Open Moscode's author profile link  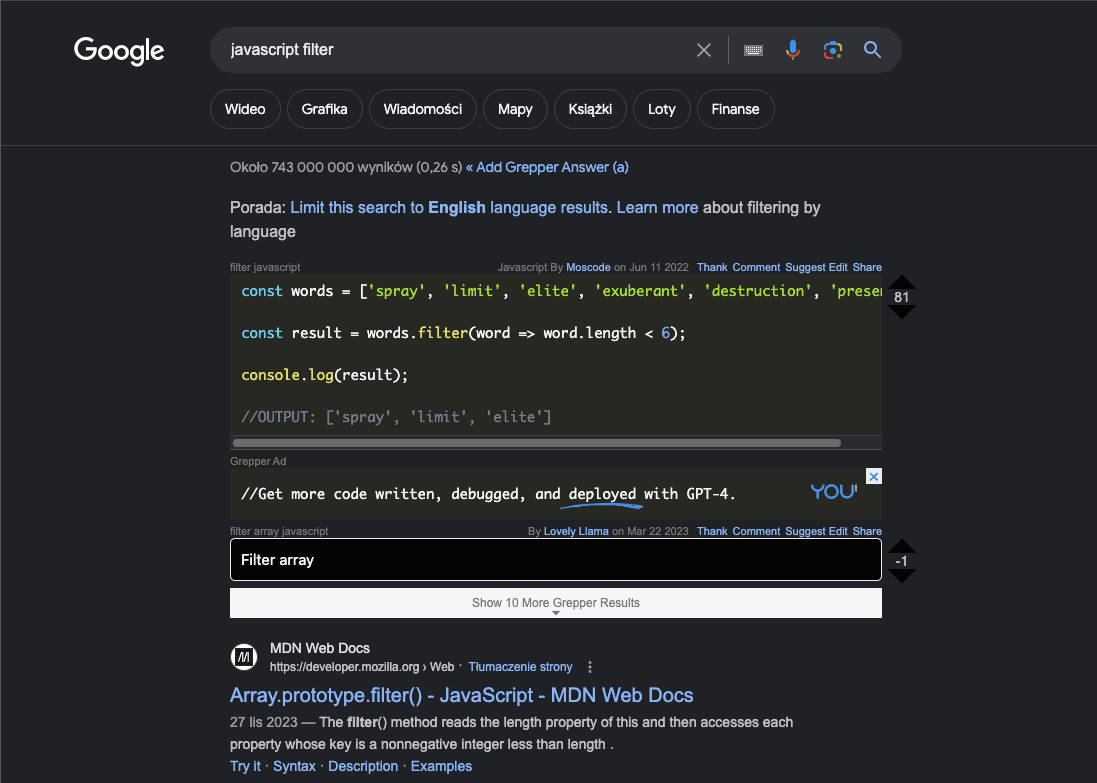pyautogui.click(x=588, y=267)
